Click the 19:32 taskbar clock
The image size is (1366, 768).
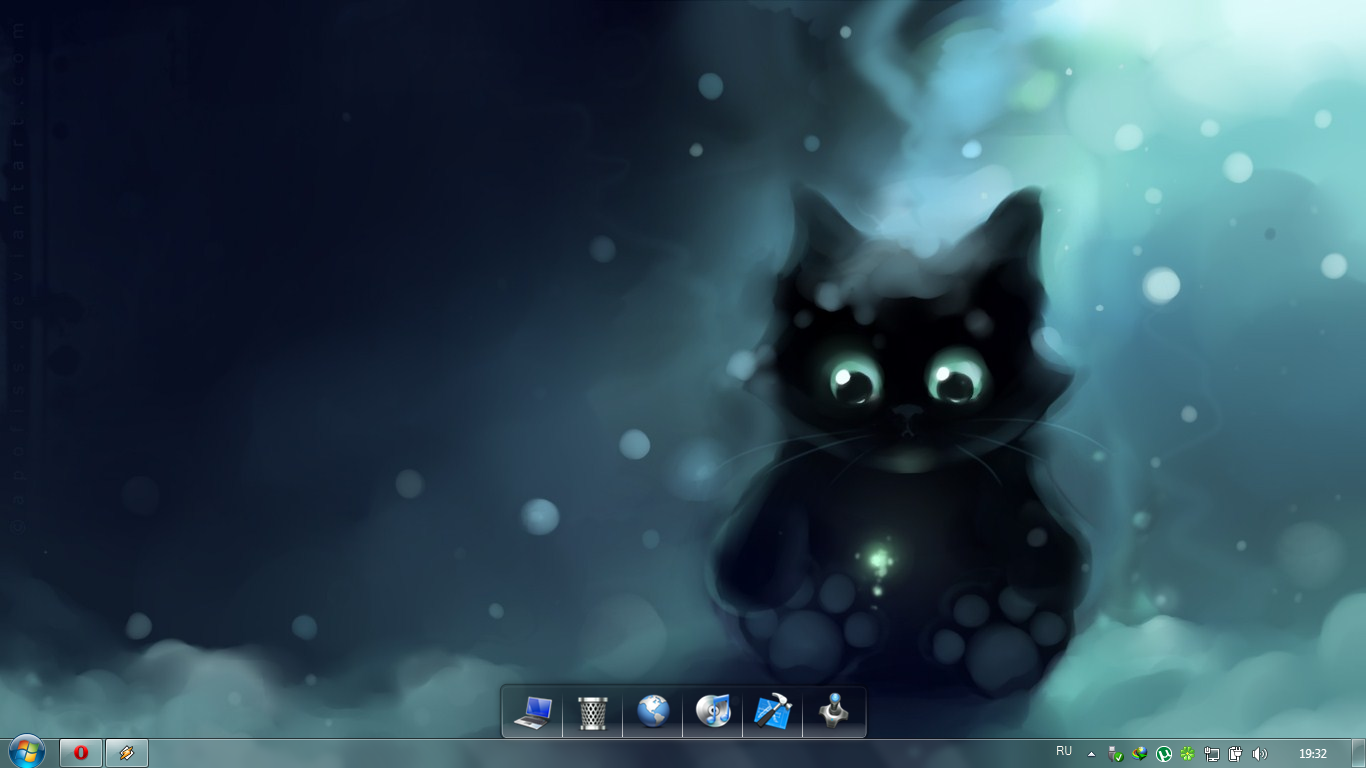pos(1313,754)
